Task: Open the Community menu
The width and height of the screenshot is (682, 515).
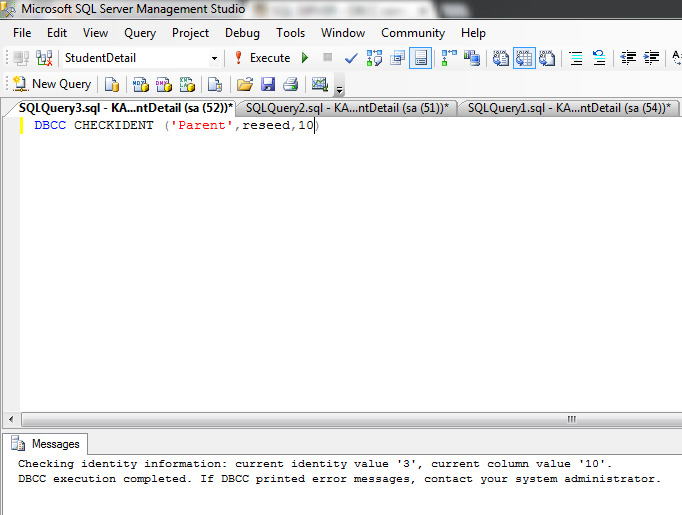Action: (413, 33)
